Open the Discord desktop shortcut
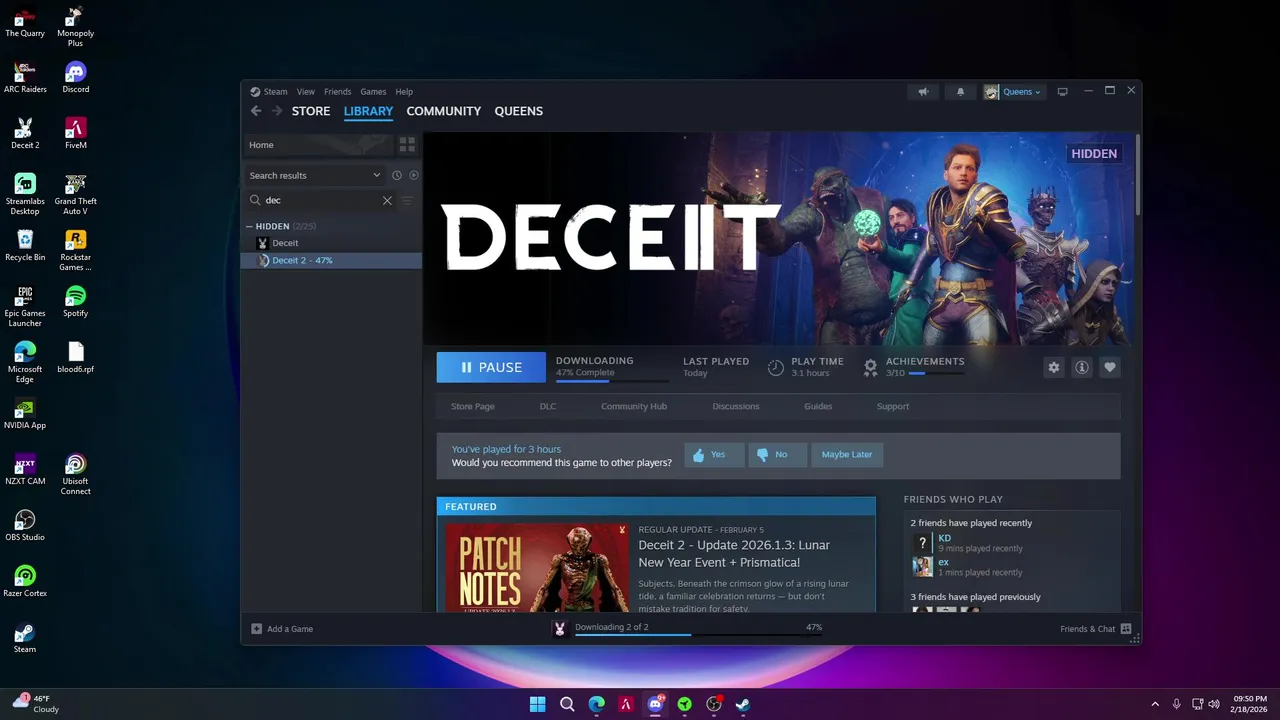Viewport: 1280px width, 720px height. 75,77
